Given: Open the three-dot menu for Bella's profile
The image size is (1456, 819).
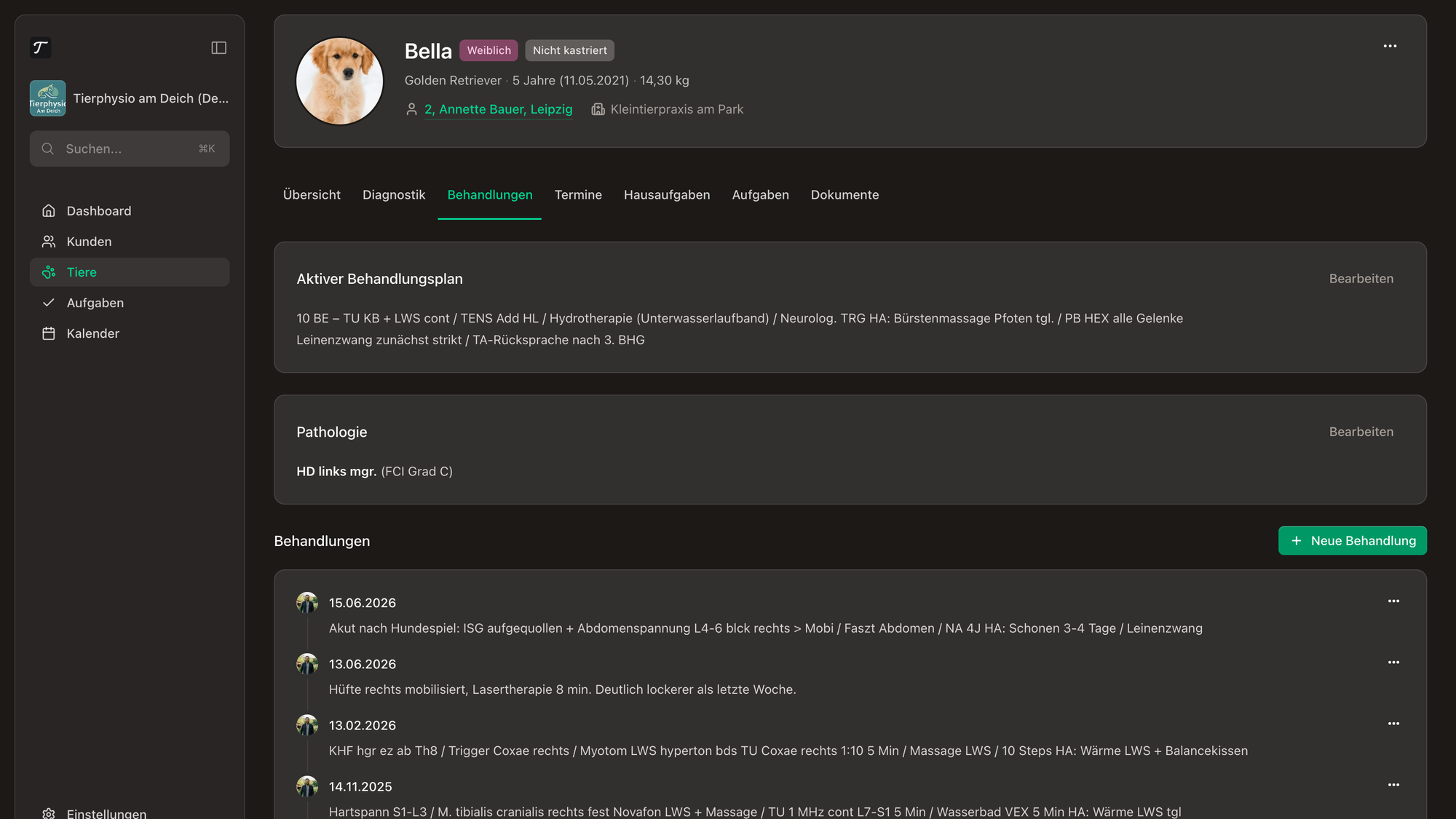Looking at the screenshot, I should tap(1390, 46).
